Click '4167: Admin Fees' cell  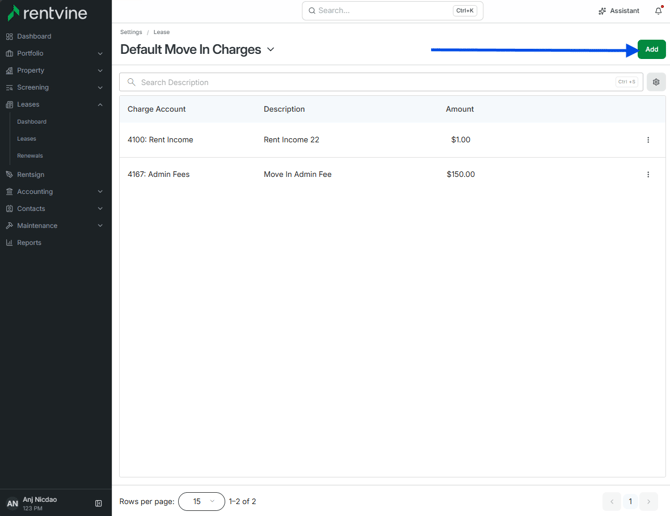[159, 174]
